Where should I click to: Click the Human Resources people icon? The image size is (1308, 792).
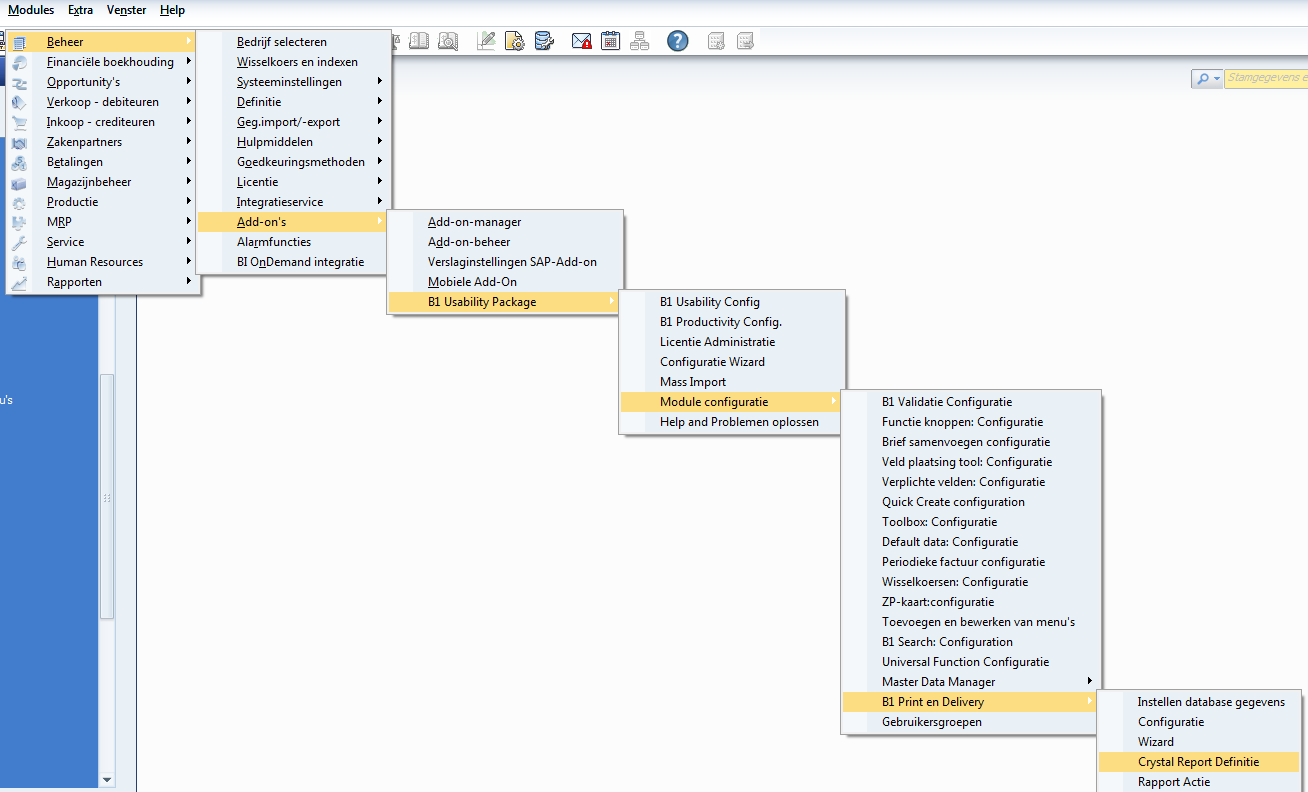tap(19, 262)
